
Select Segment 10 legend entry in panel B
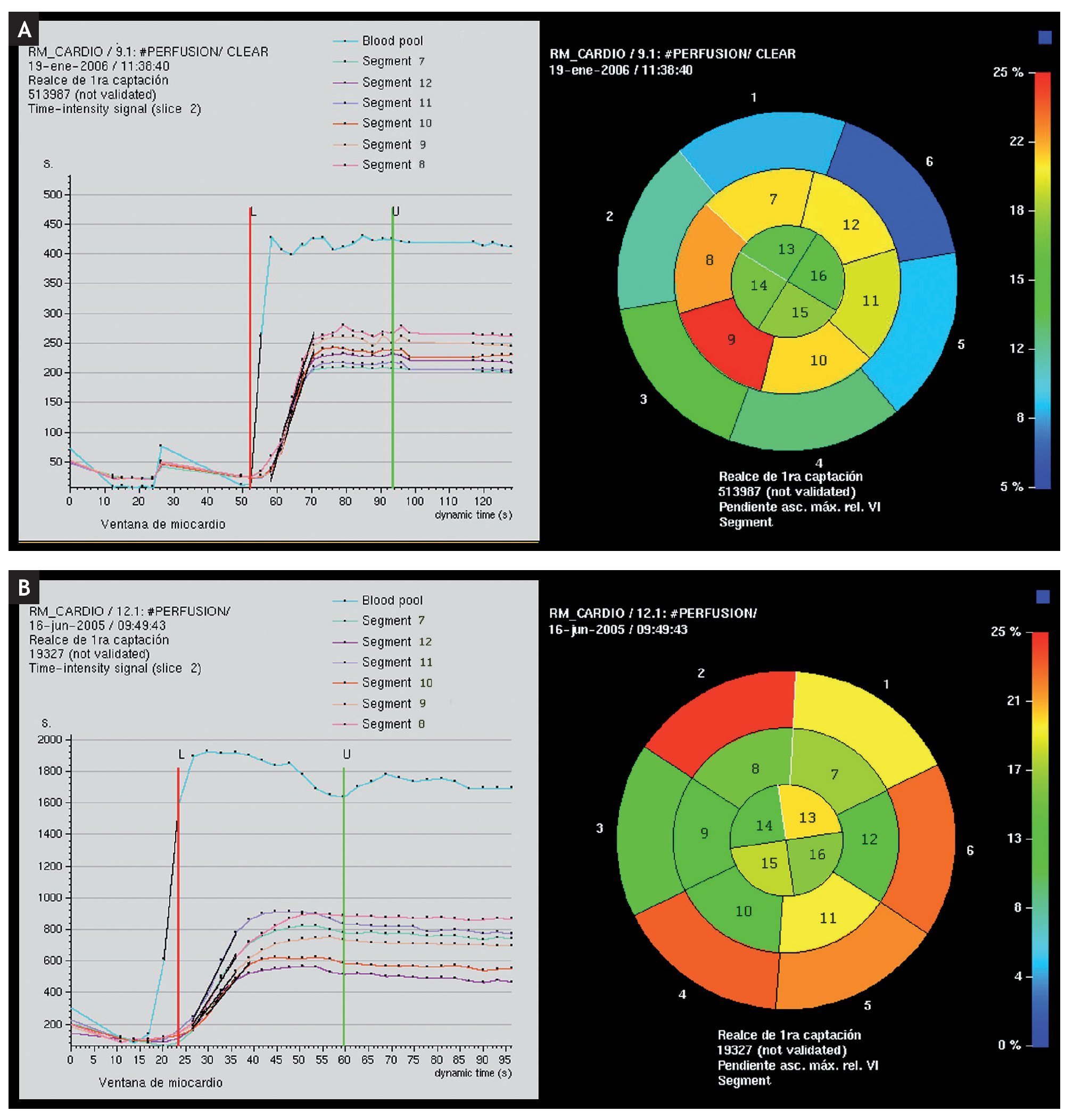tap(397, 683)
